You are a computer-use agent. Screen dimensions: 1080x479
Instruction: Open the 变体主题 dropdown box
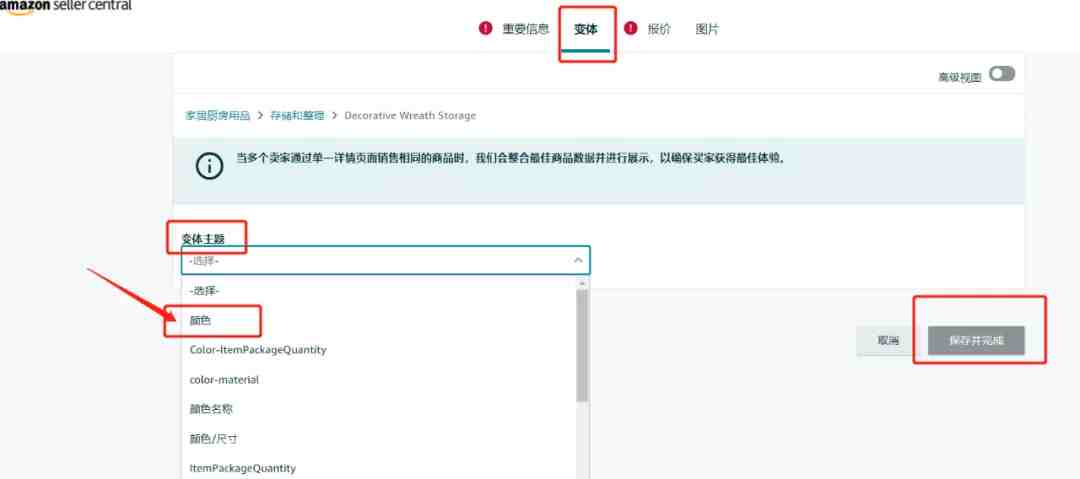[386, 261]
